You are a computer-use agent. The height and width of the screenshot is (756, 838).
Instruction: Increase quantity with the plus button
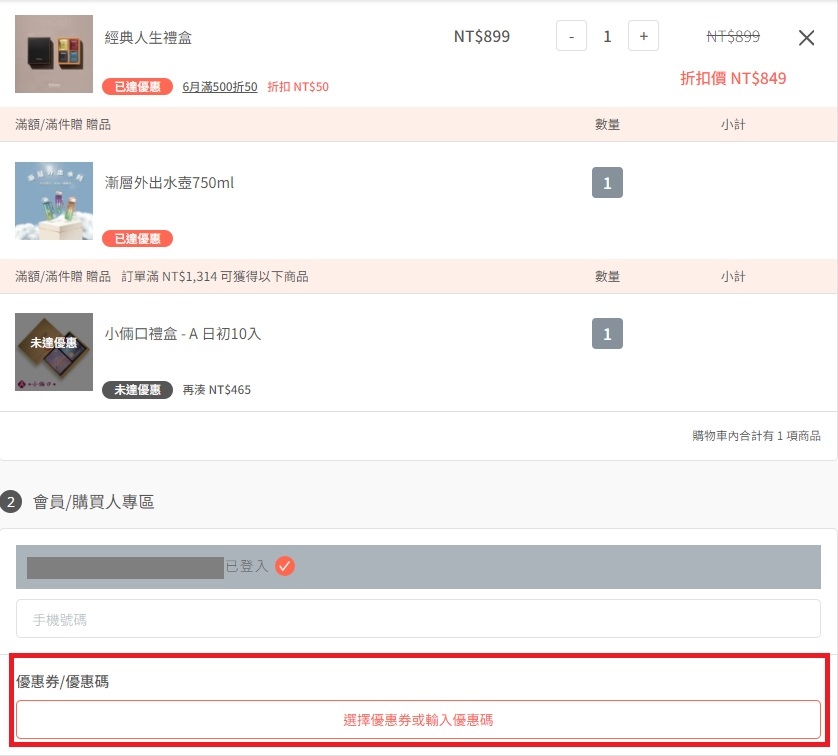[x=643, y=36]
